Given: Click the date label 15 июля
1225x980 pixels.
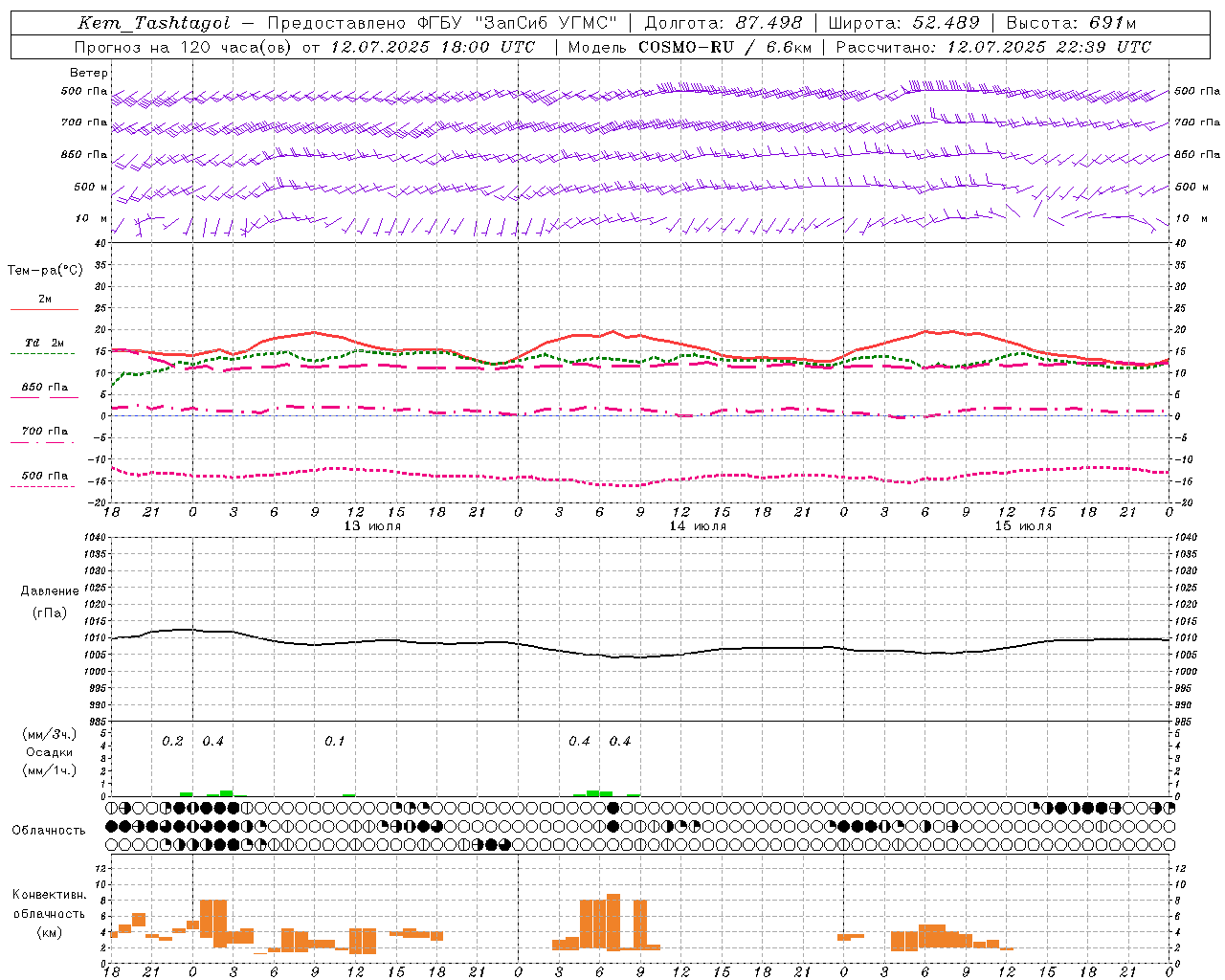Looking at the screenshot, I should 1023,526.
